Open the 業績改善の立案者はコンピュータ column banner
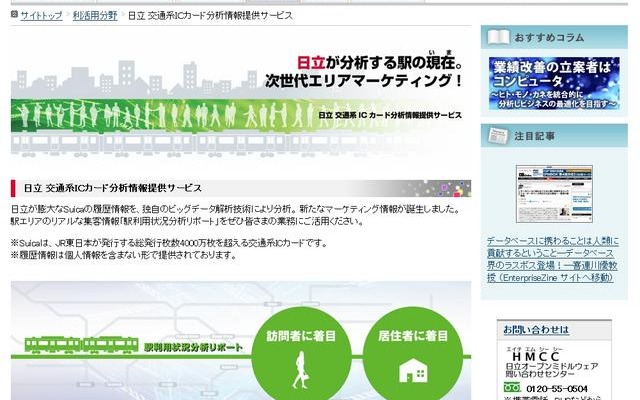This screenshot has width=640, height=400. (x=554, y=83)
